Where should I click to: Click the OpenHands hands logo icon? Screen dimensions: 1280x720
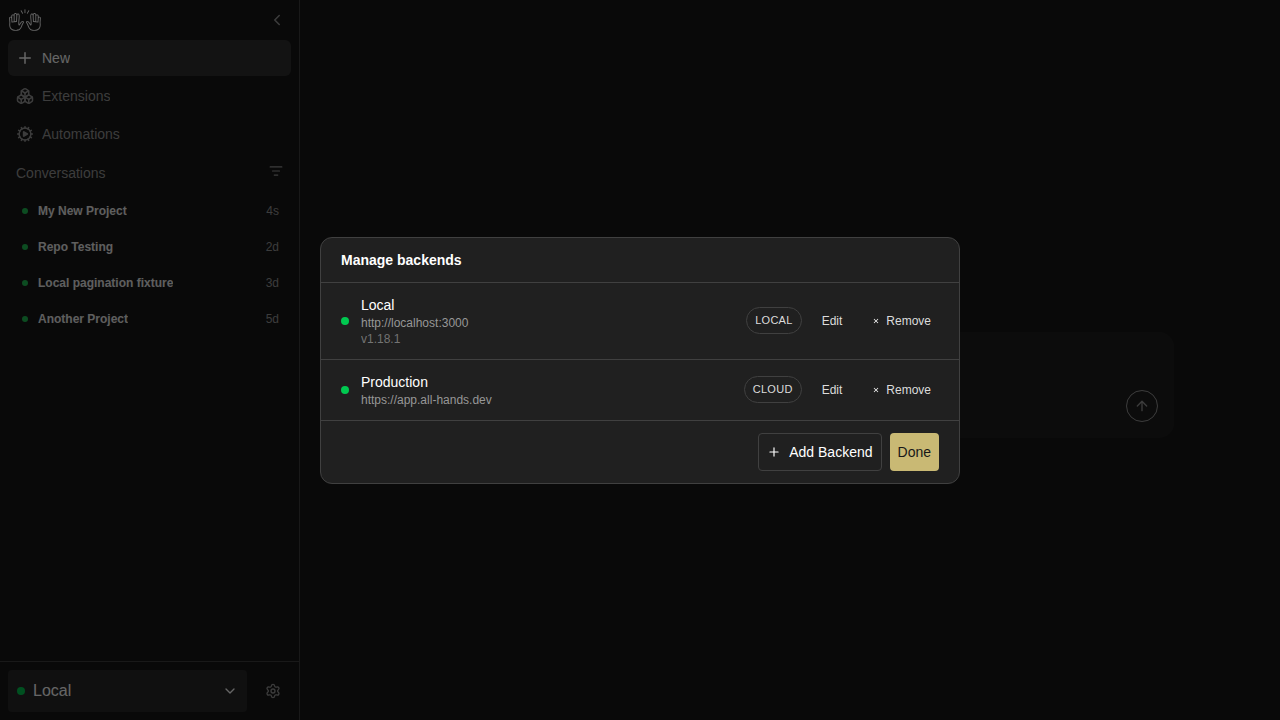pyautogui.click(x=25, y=20)
